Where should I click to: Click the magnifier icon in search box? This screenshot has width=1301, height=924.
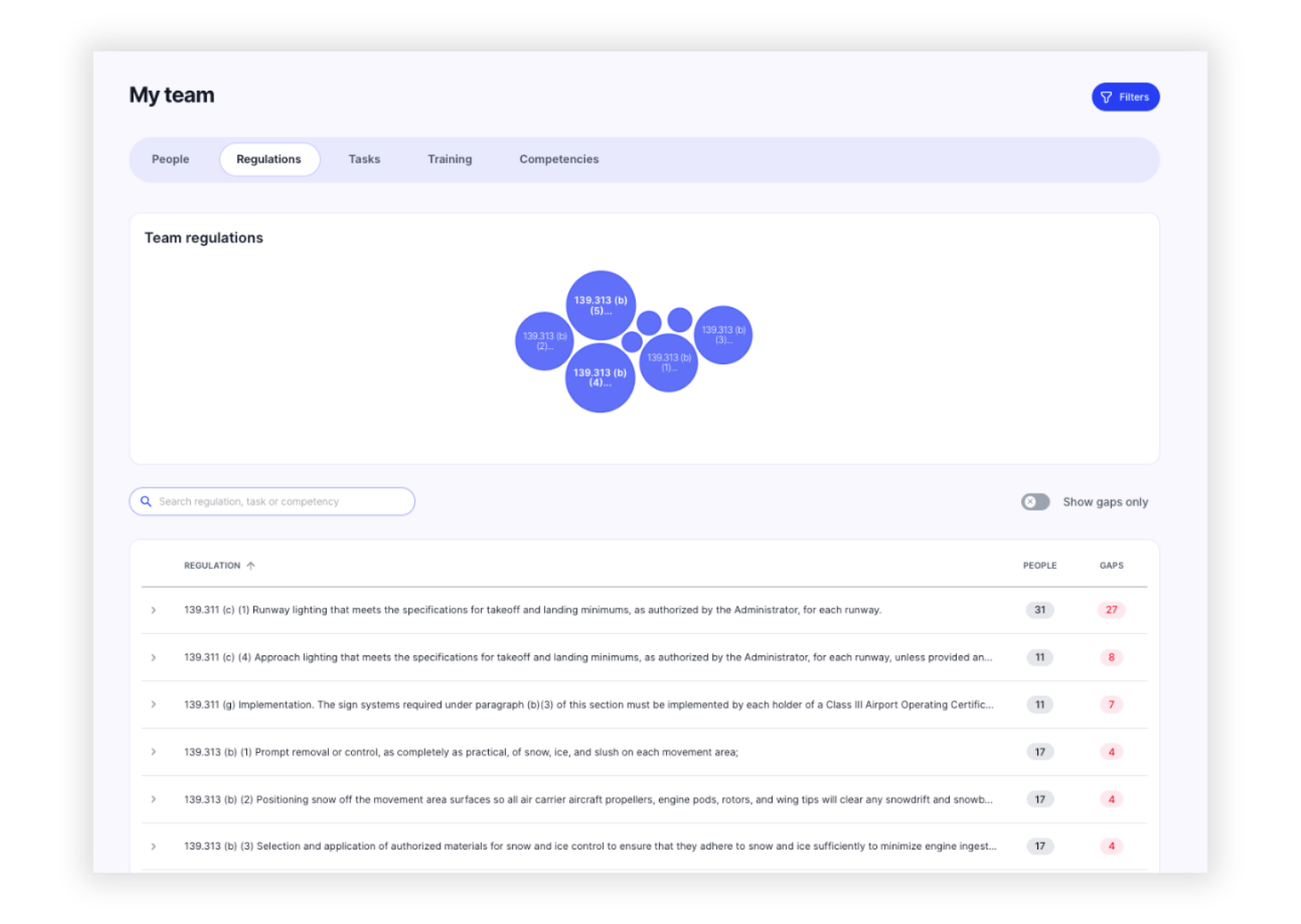click(146, 501)
